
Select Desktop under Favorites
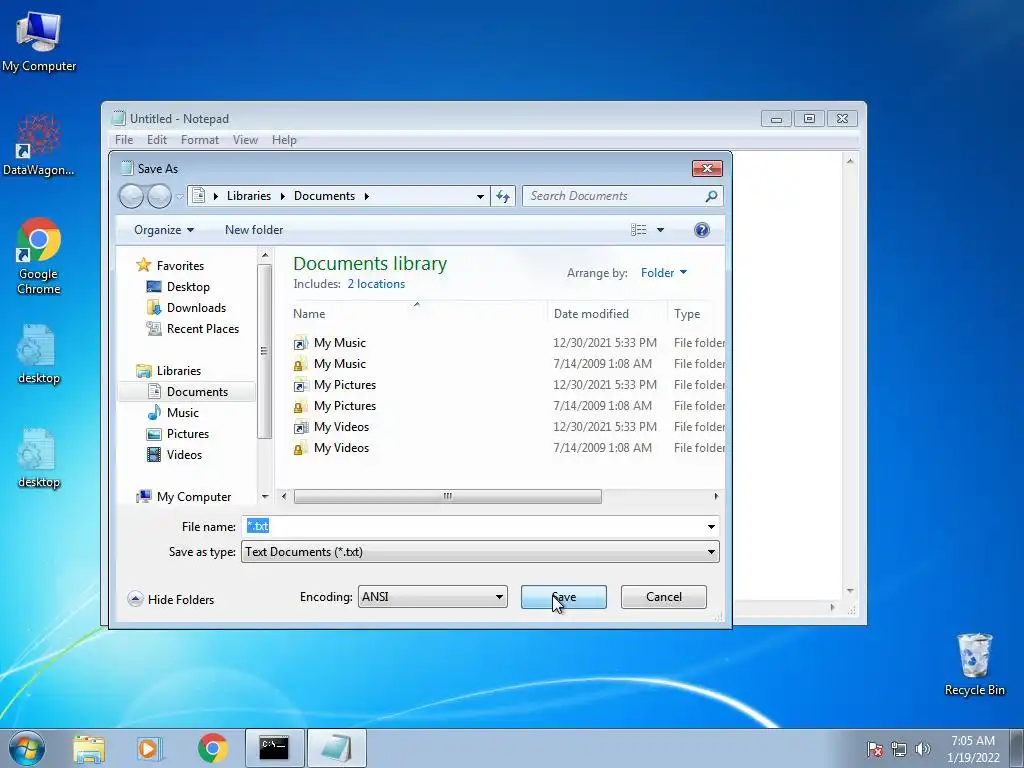[x=187, y=287]
